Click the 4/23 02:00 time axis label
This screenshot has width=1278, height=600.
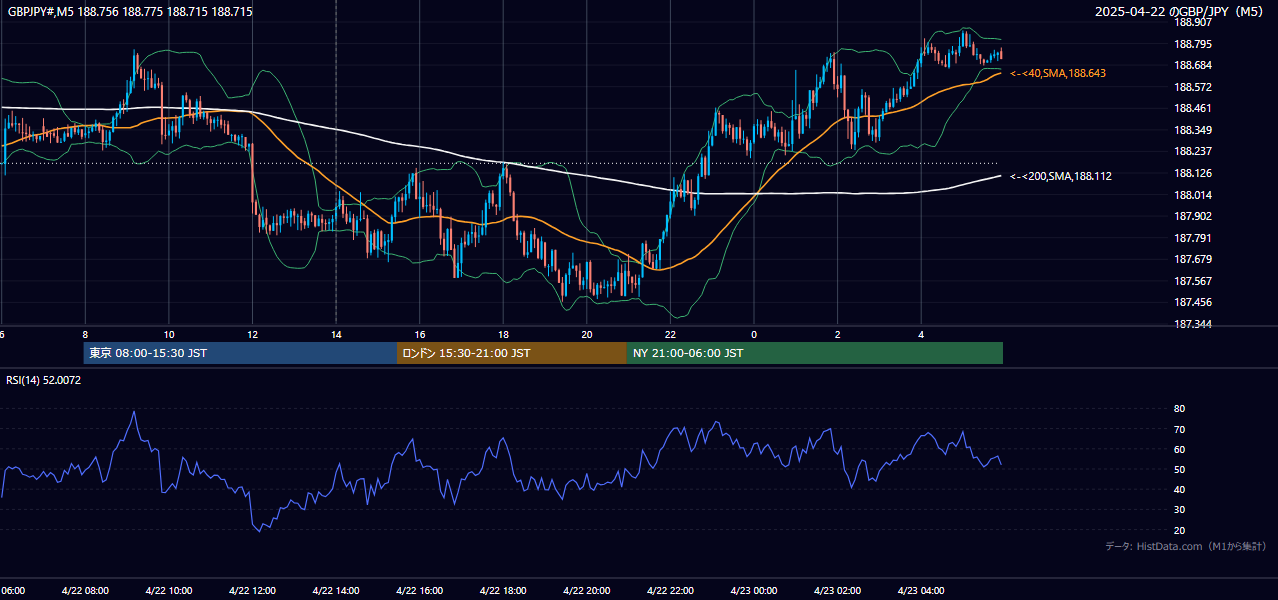(838, 590)
